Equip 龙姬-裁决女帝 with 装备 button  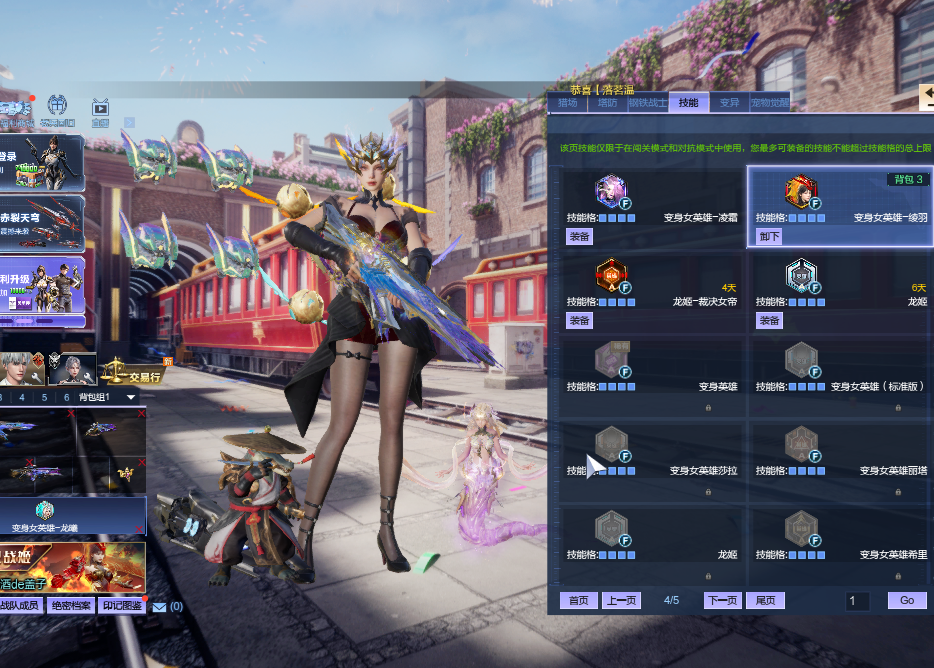click(579, 321)
